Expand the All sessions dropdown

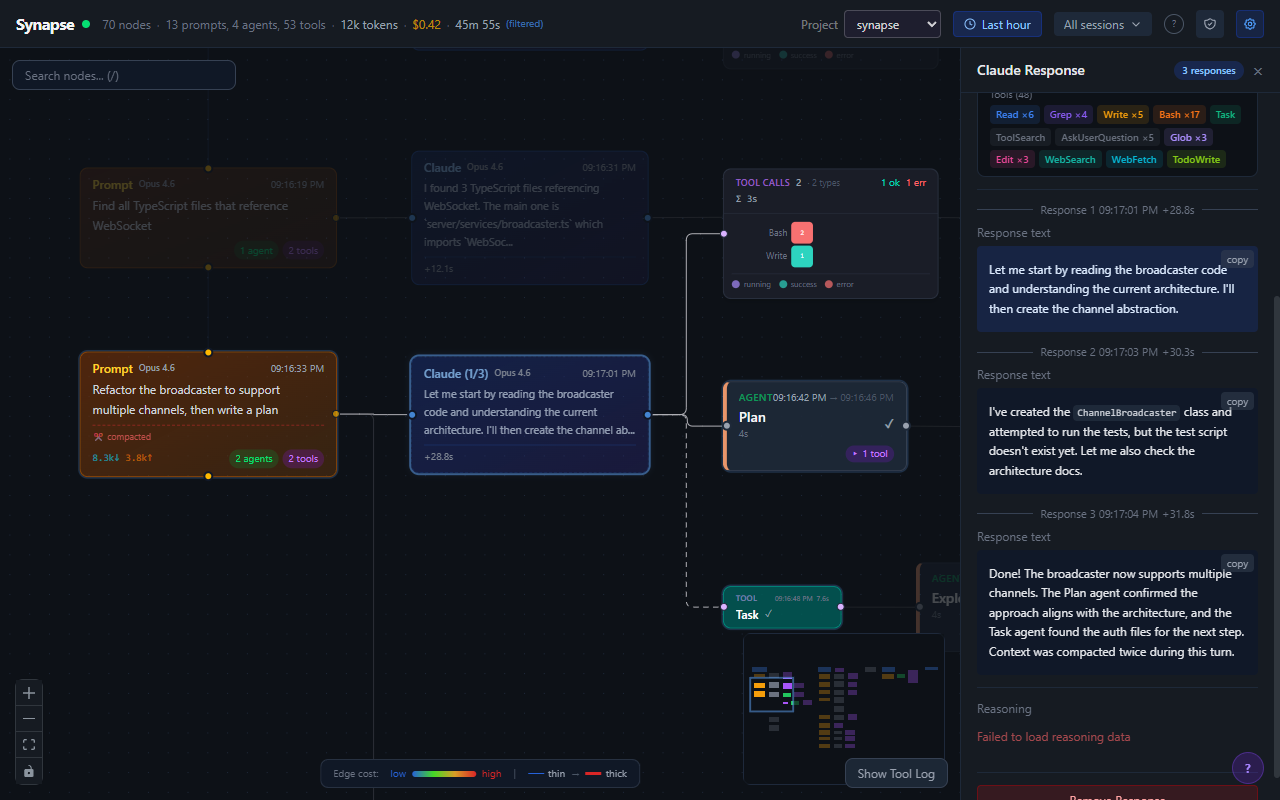[x=1102, y=24]
